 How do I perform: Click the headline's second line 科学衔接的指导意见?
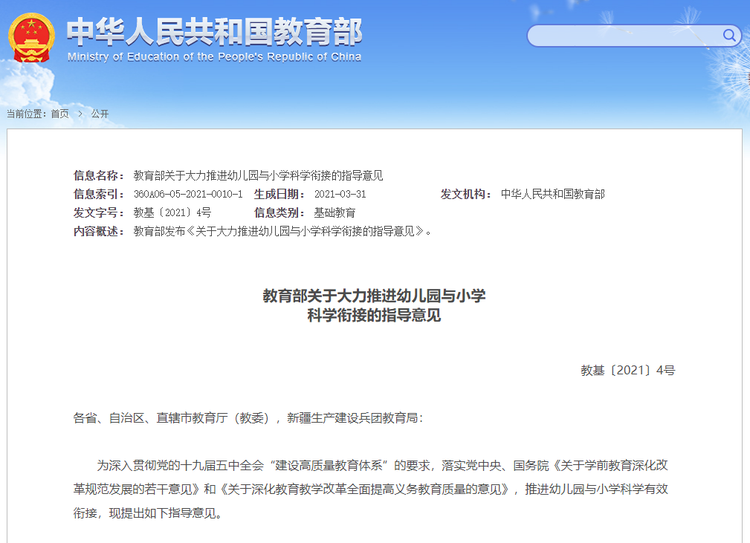tap(374, 315)
